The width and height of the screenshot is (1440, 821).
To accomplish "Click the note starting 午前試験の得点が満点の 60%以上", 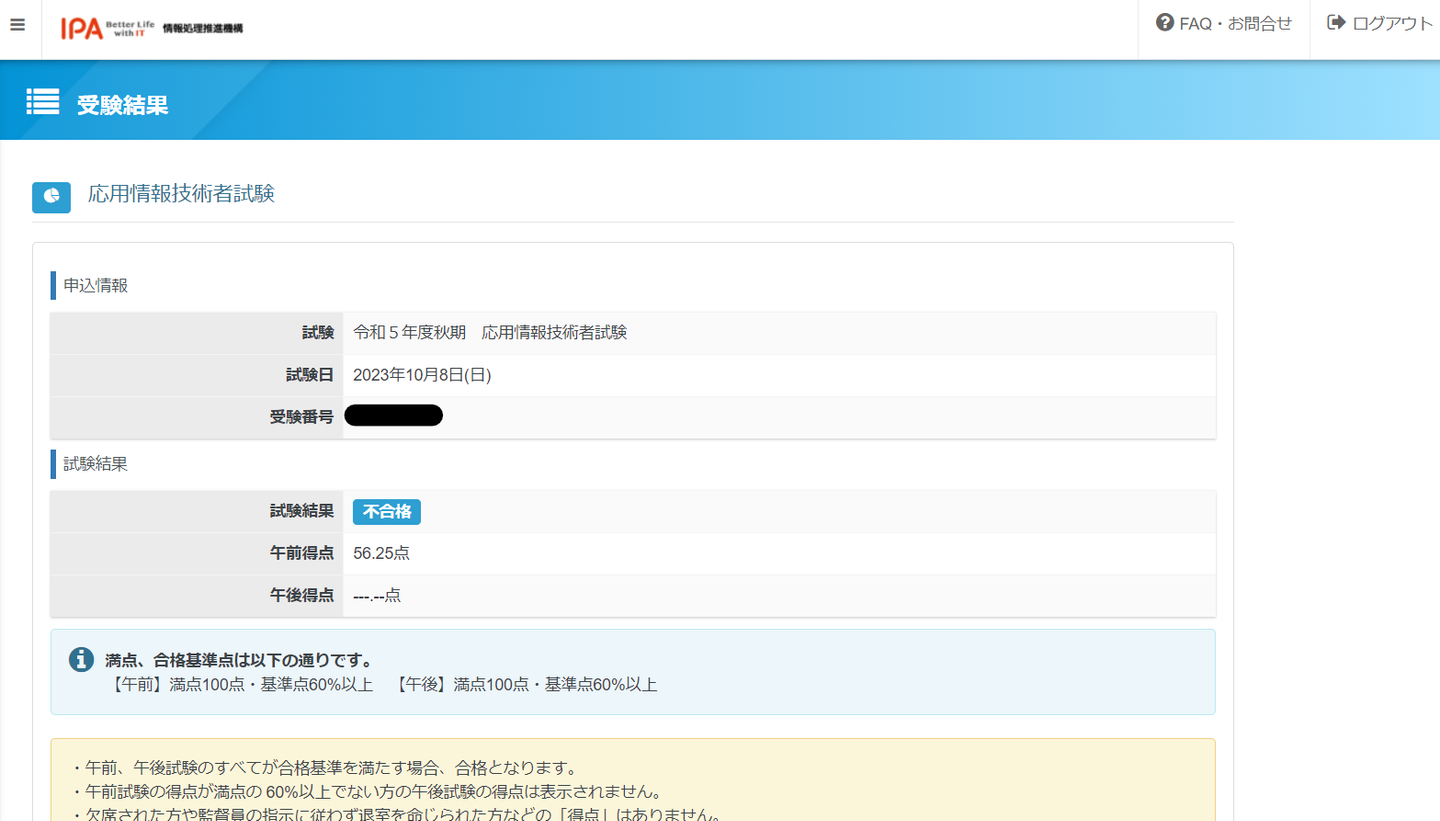I will click(x=367, y=792).
